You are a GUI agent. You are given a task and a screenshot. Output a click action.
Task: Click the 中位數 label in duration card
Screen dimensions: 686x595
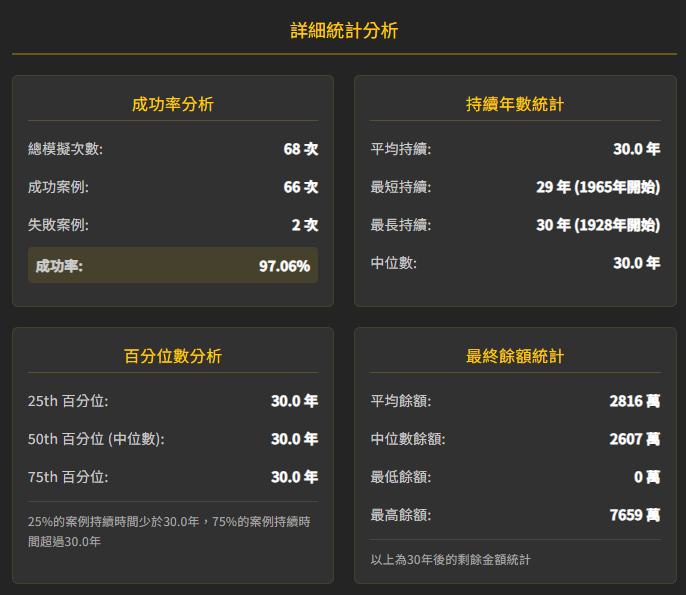(x=394, y=263)
